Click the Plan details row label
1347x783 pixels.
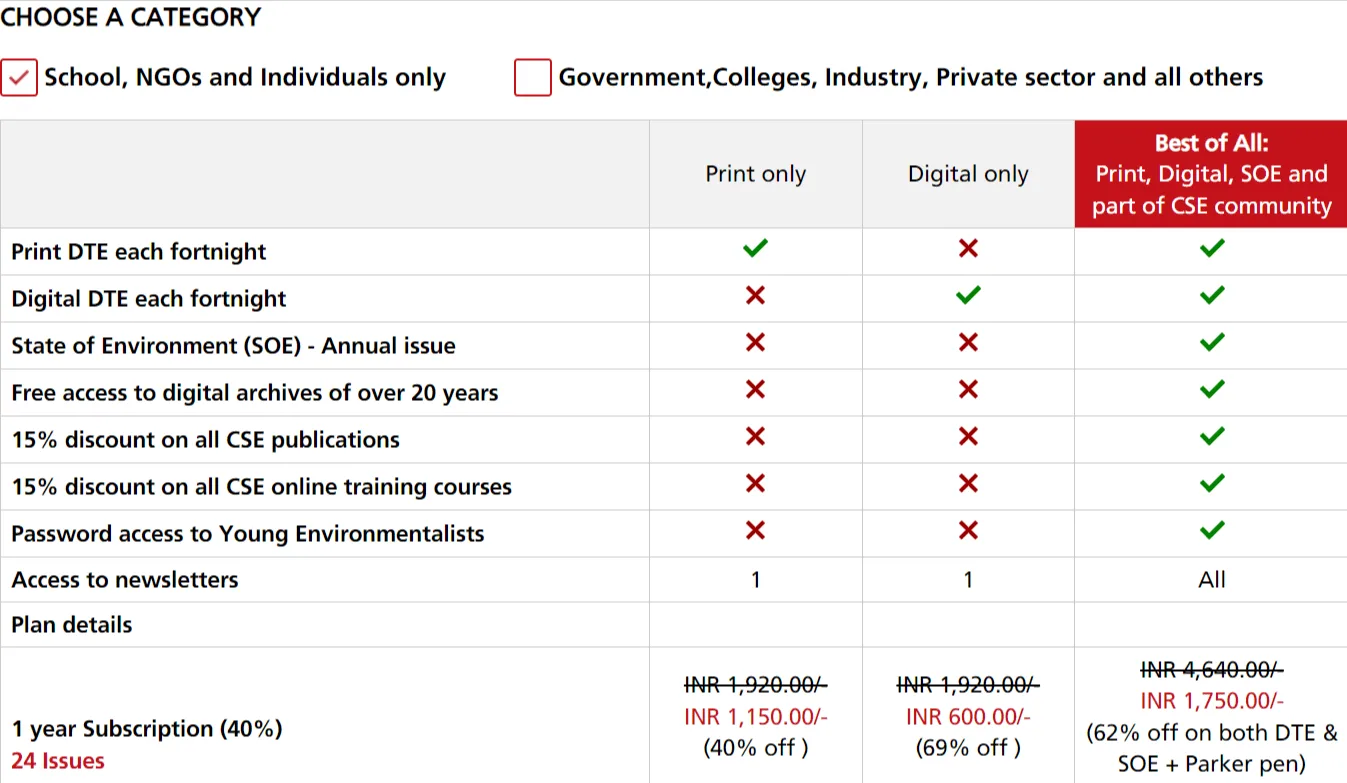(x=72, y=625)
